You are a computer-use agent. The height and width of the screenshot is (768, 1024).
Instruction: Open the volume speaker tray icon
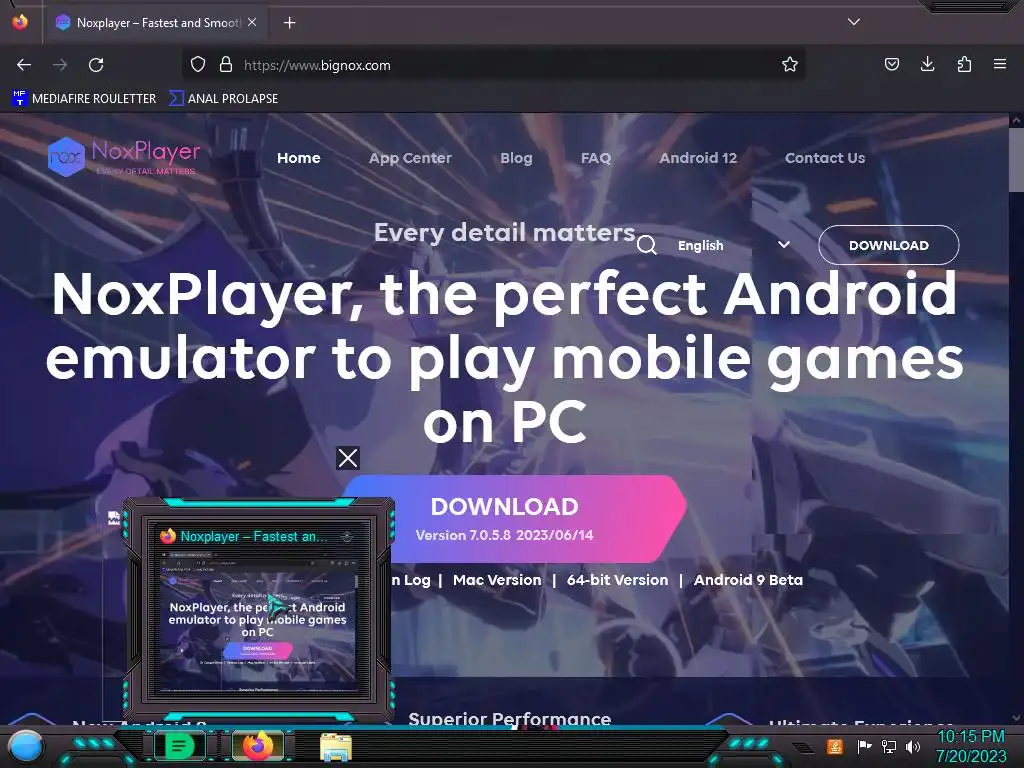(913, 746)
